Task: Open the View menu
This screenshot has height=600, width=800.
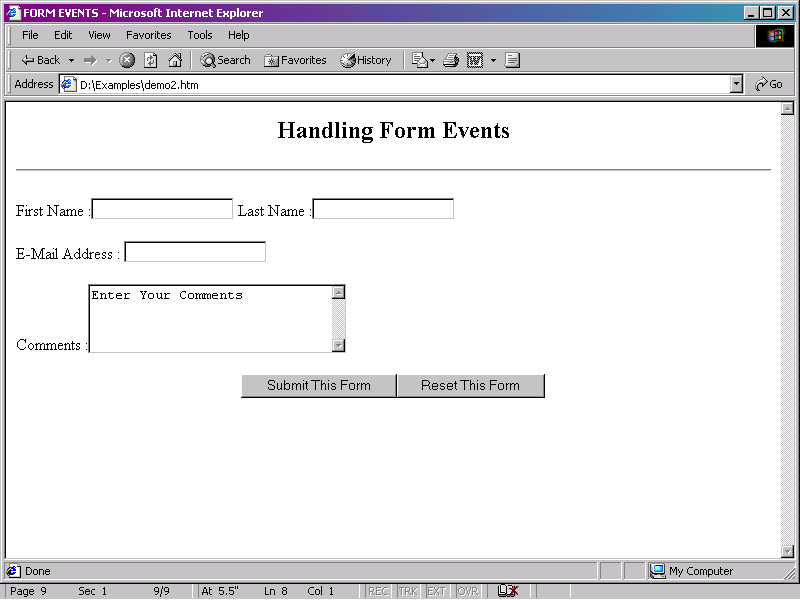Action: [99, 35]
